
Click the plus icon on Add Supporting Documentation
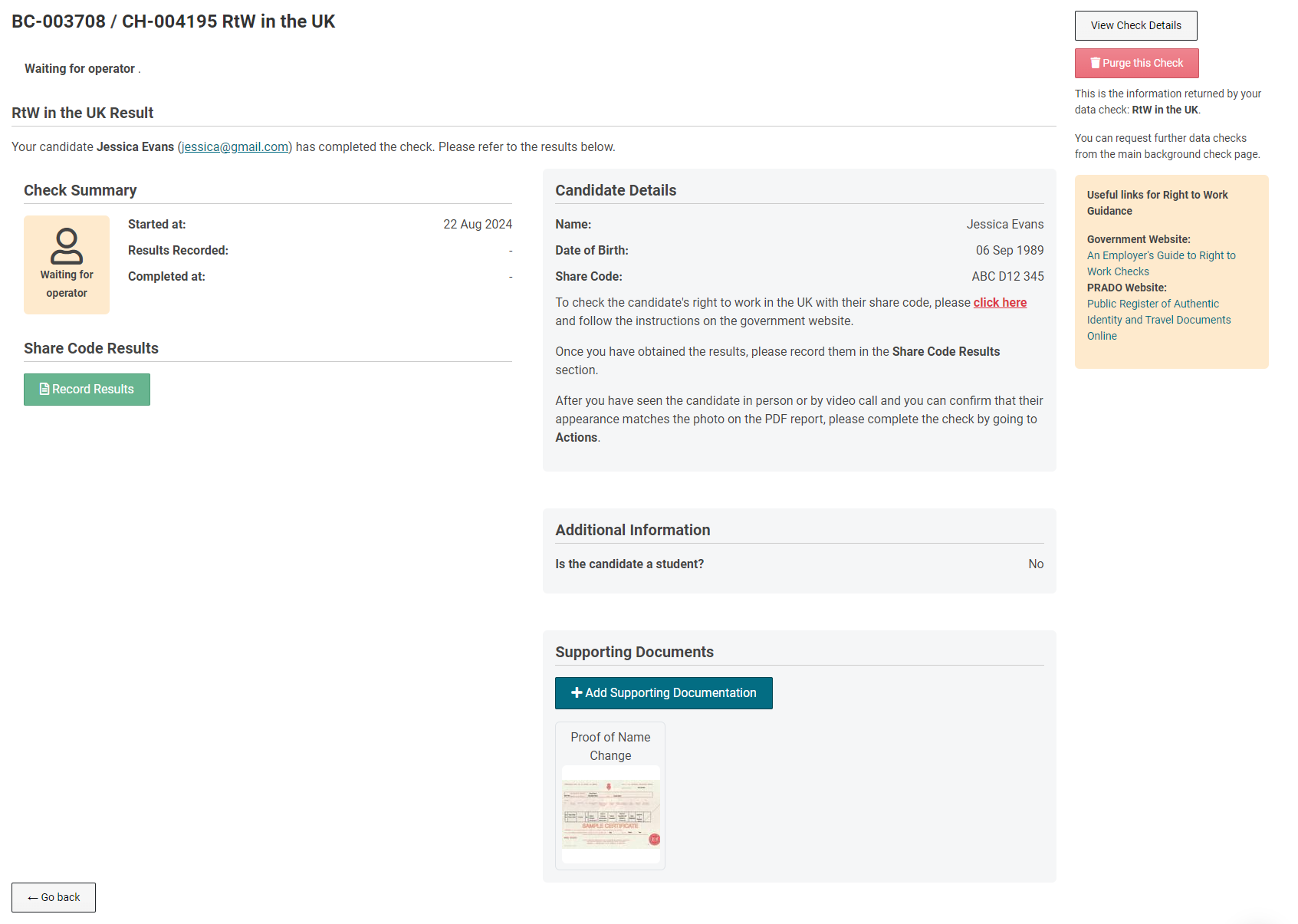tap(577, 693)
